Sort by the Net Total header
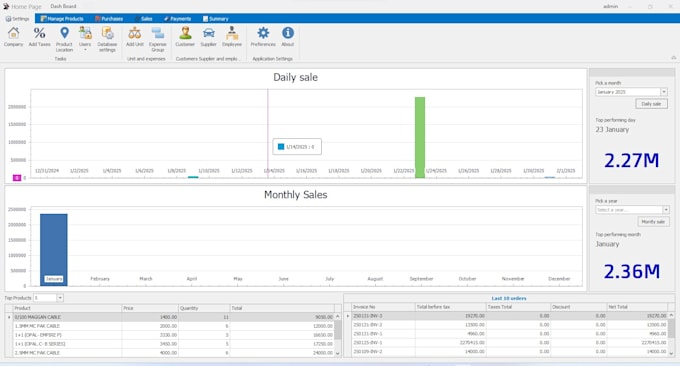 pos(637,307)
